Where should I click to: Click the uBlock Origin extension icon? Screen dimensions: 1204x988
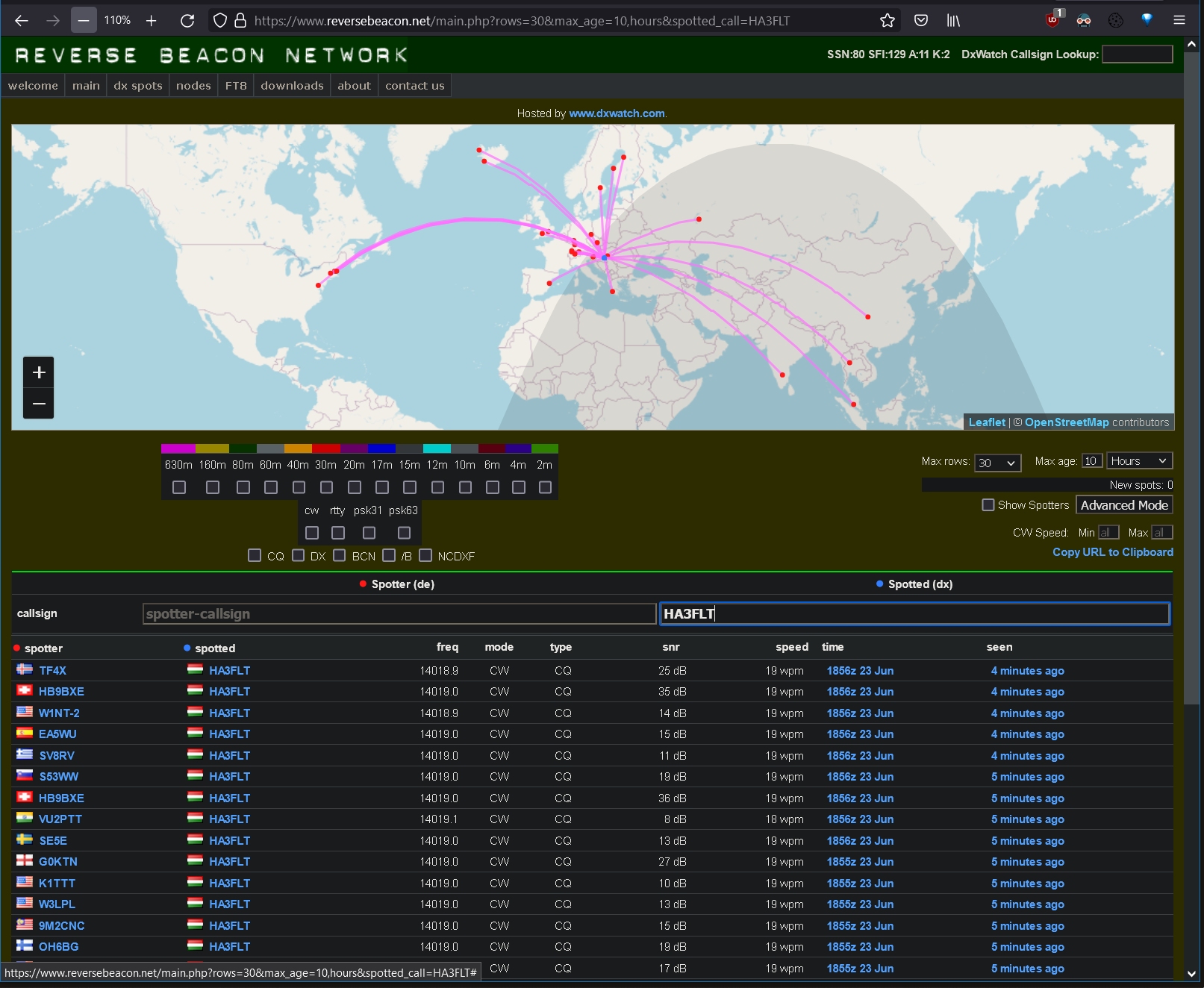pos(1052,21)
